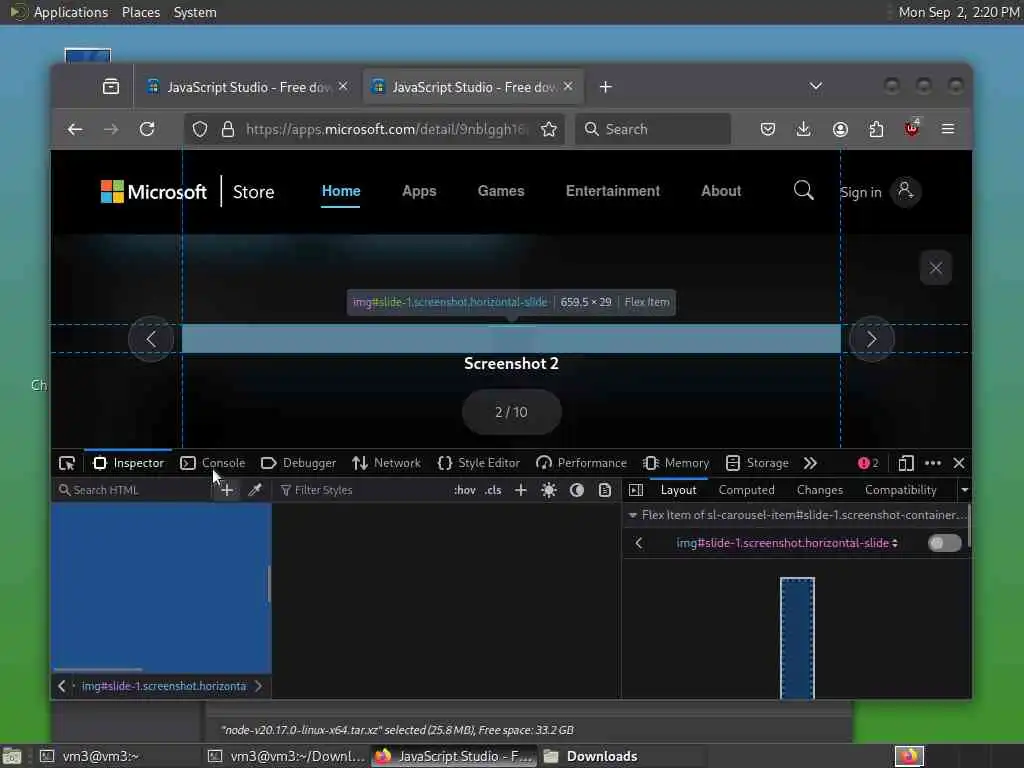Close the screenshot viewer overlay
The image size is (1024, 768).
[x=935, y=268]
